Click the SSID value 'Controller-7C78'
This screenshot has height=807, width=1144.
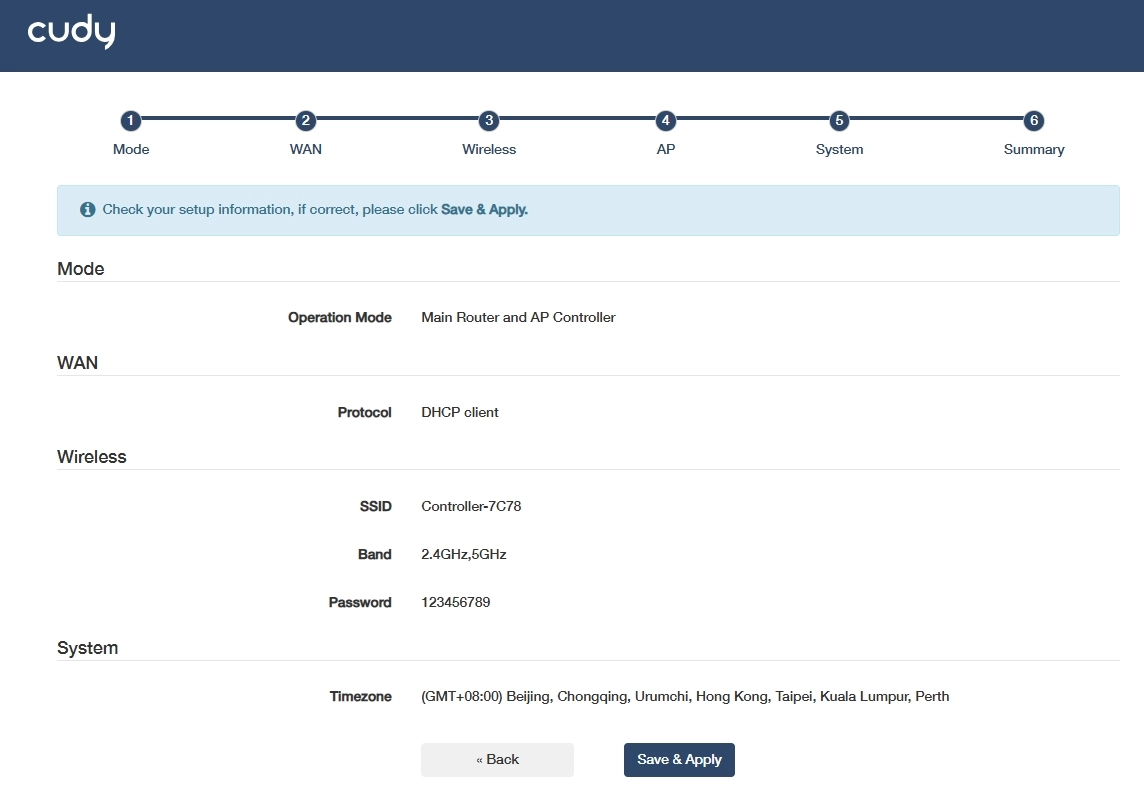coord(471,506)
